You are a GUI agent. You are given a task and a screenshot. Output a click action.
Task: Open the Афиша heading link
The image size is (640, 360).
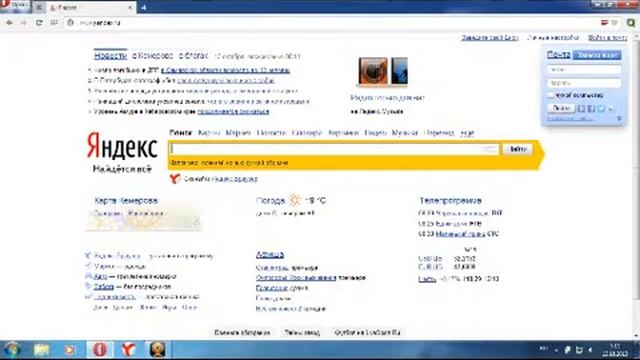pyautogui.click(x=270, y=255)
